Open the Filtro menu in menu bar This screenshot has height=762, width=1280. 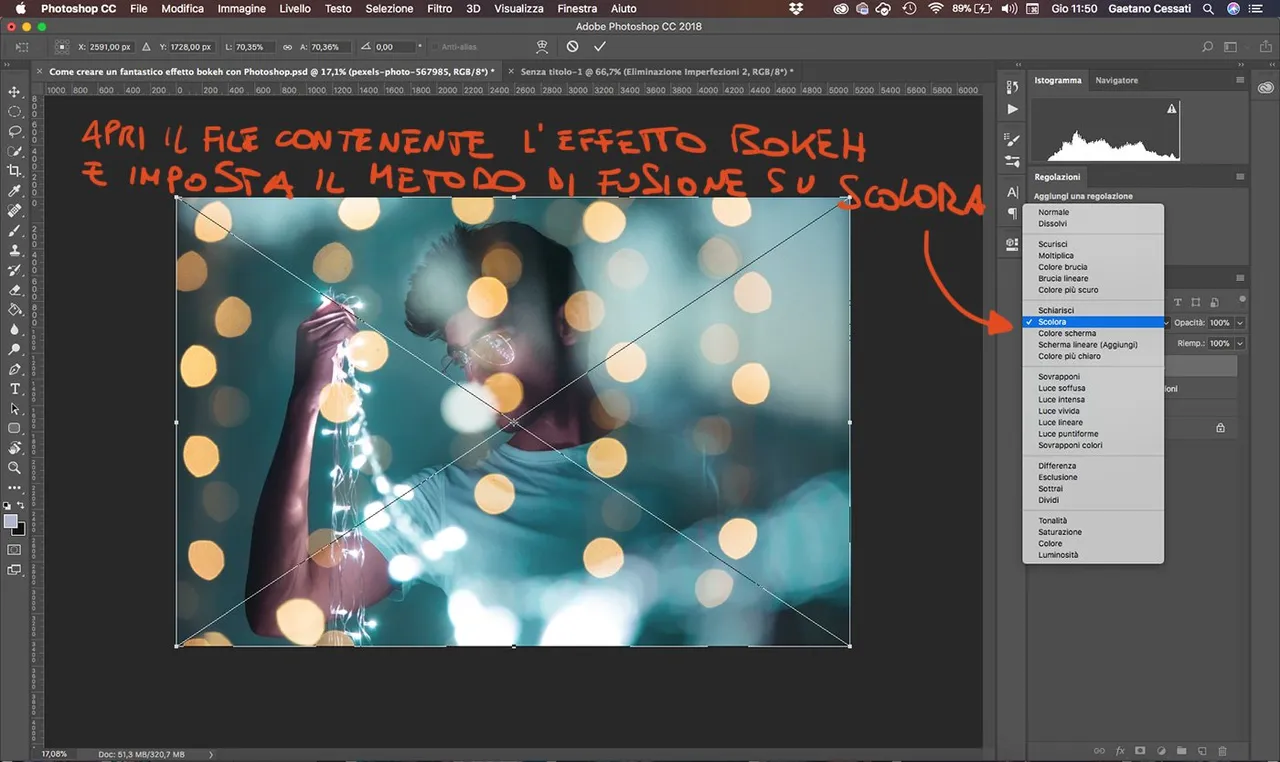(439, 8)
